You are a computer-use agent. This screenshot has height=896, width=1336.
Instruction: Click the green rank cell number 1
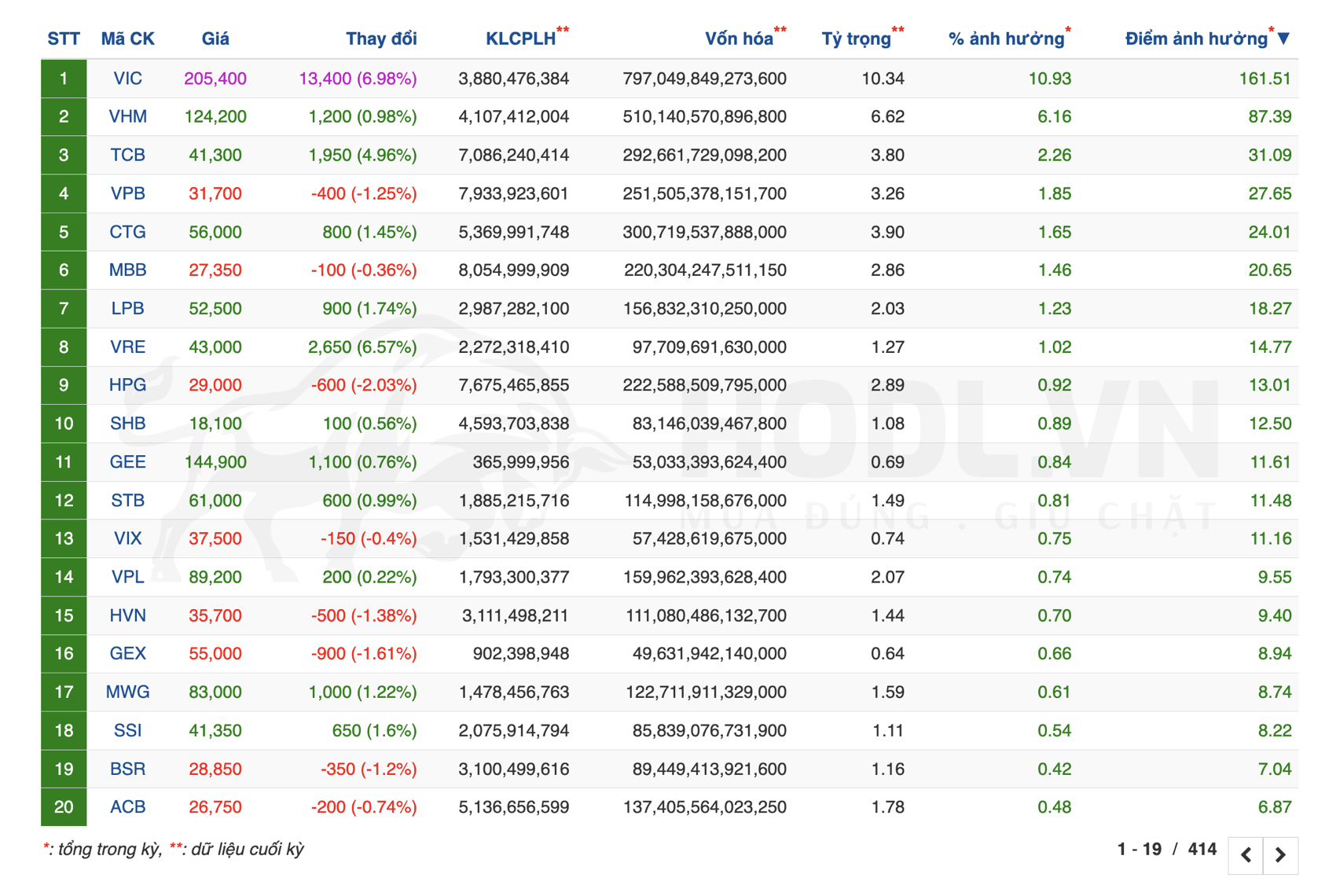pos(64,79)
